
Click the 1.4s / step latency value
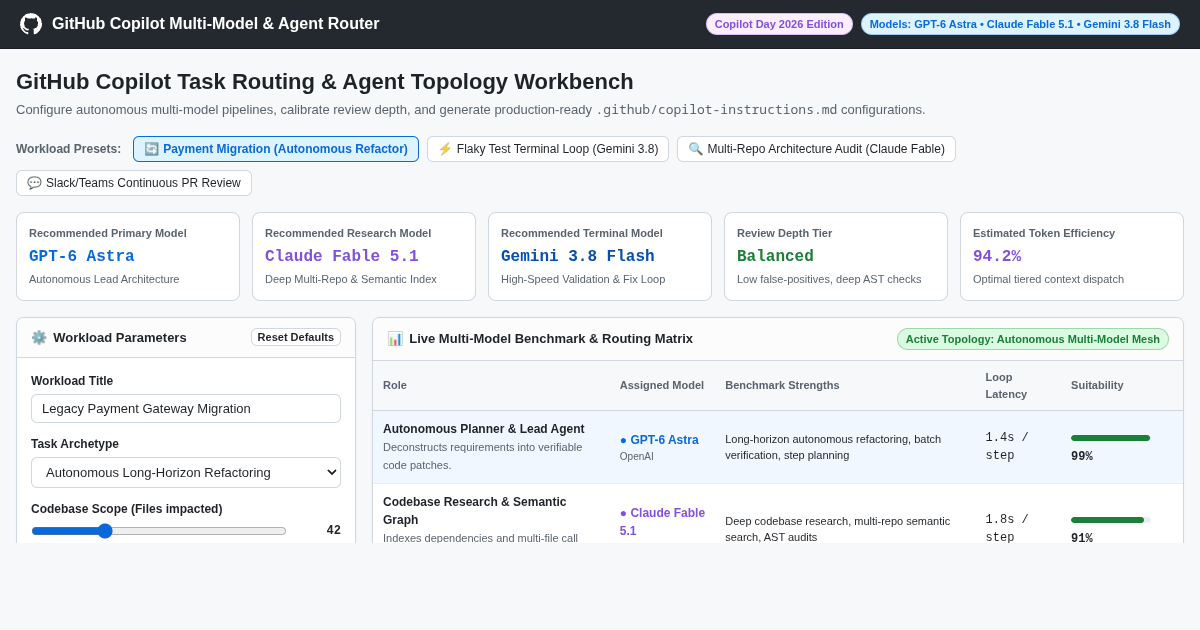coord(1007,447)
